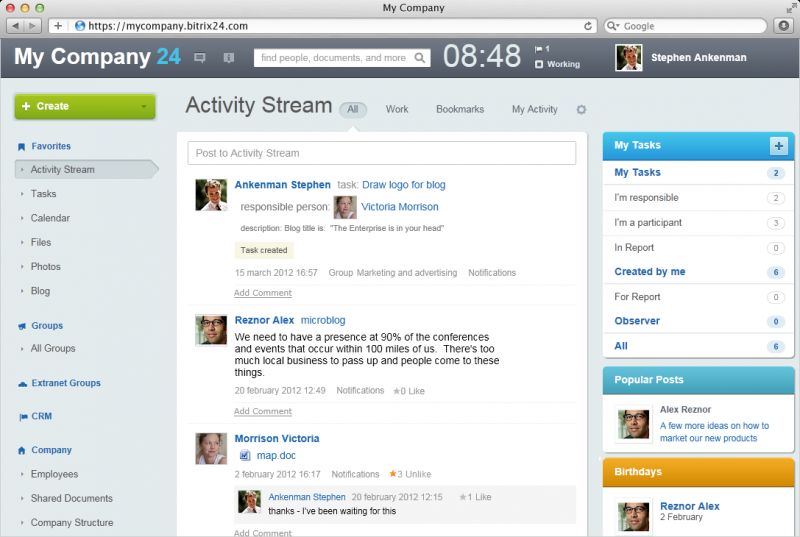Open Draw logo for blog task

404,185
